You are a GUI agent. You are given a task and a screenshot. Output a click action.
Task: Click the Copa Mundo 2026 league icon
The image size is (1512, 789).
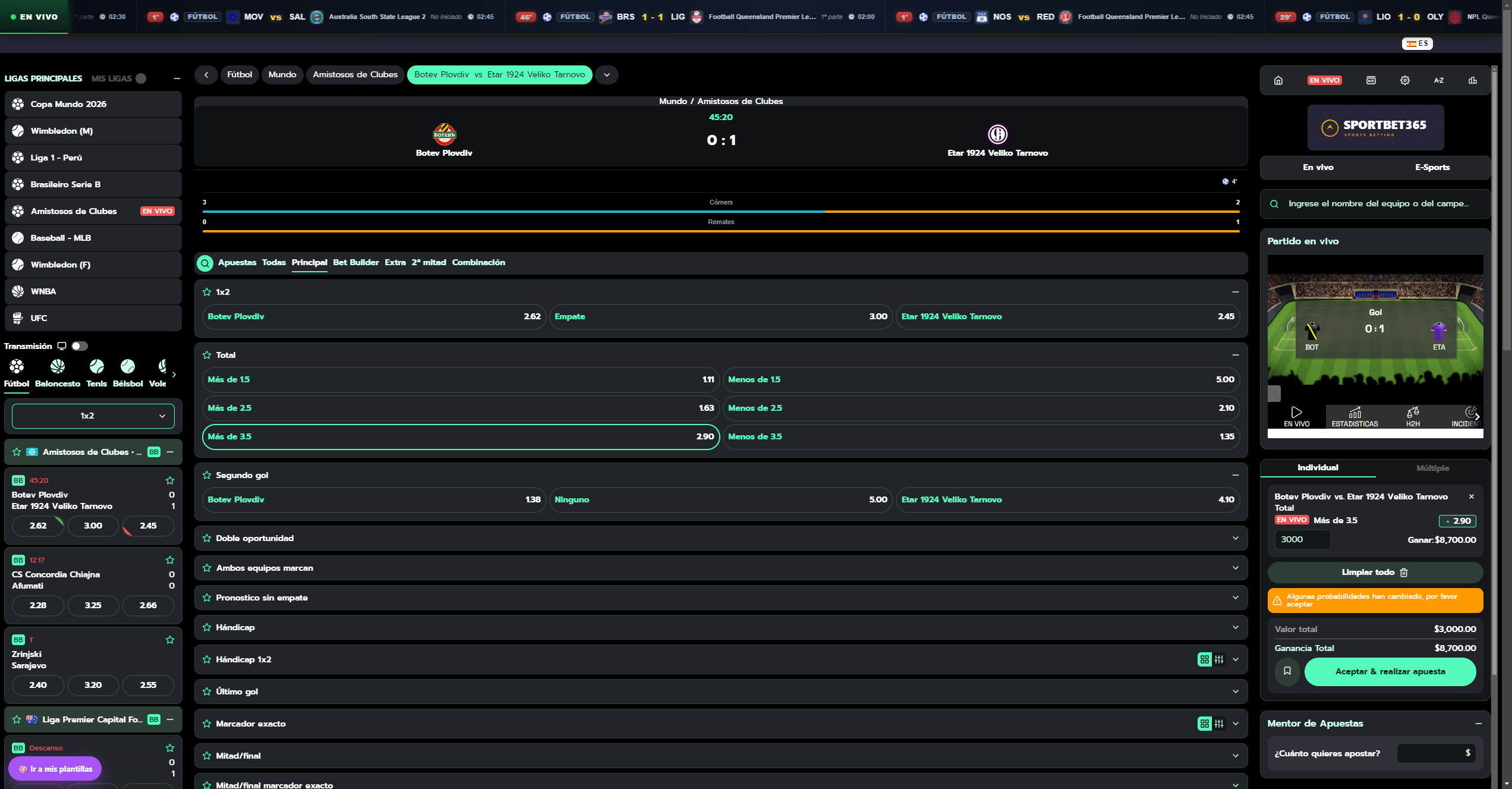click(18, 104)
